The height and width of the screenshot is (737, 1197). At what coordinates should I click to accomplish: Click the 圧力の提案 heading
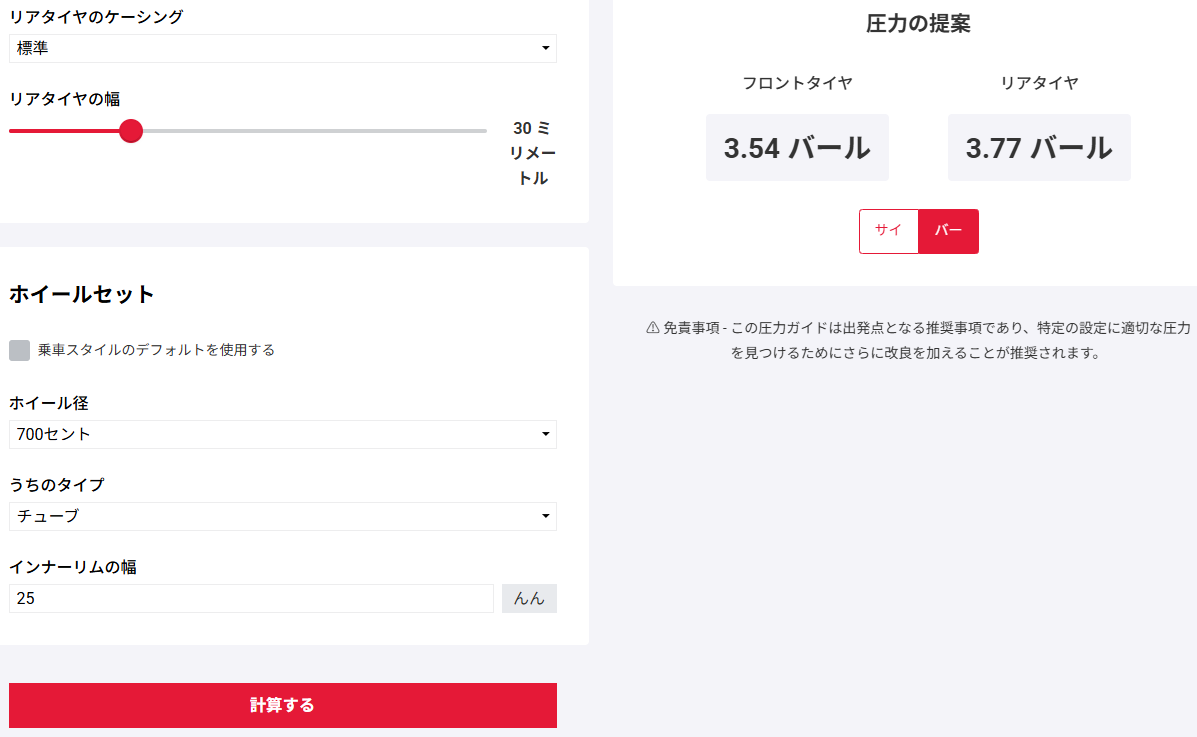coord(918,24)
